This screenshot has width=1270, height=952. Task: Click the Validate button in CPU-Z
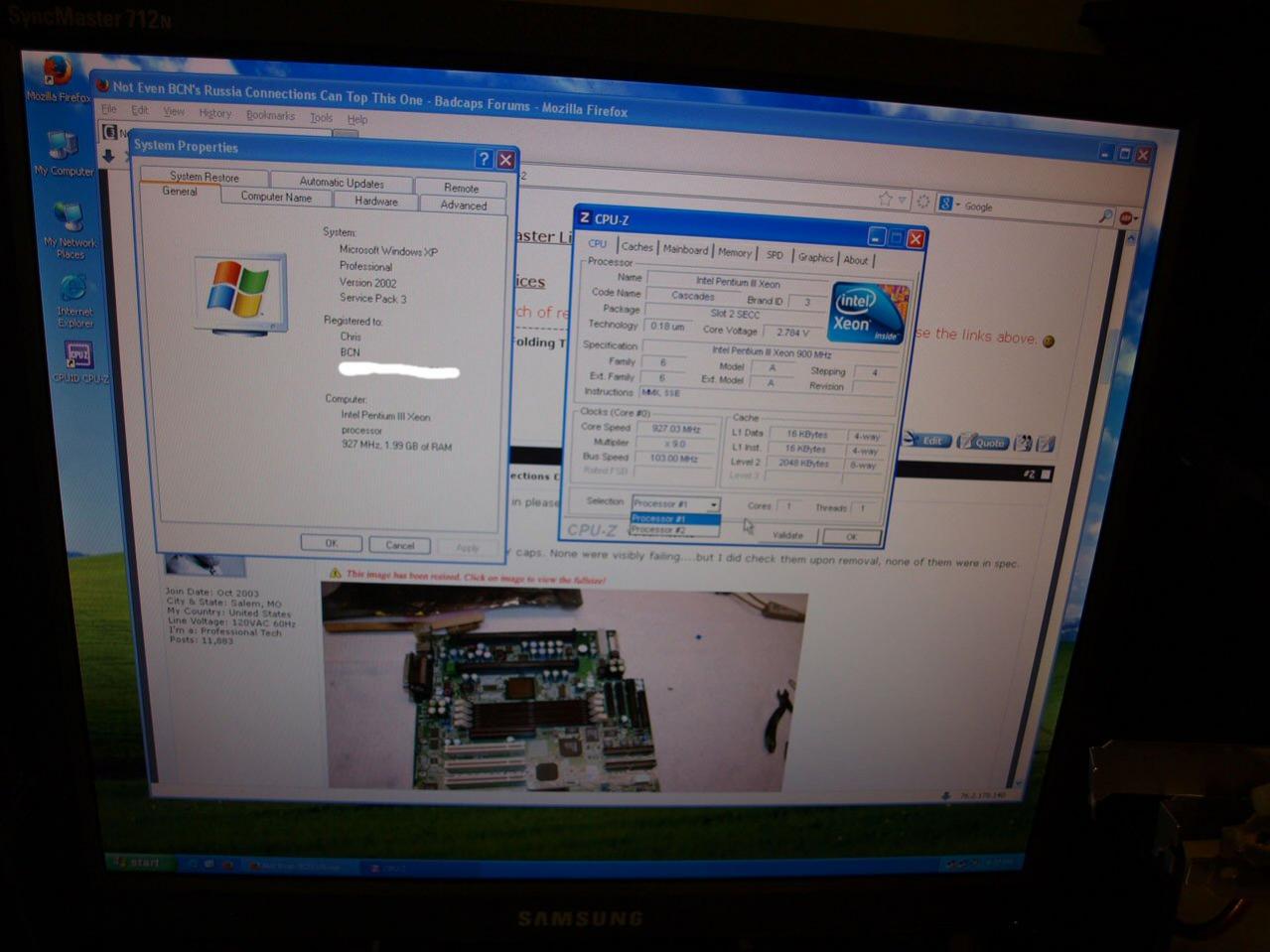(x=787, y=535)
